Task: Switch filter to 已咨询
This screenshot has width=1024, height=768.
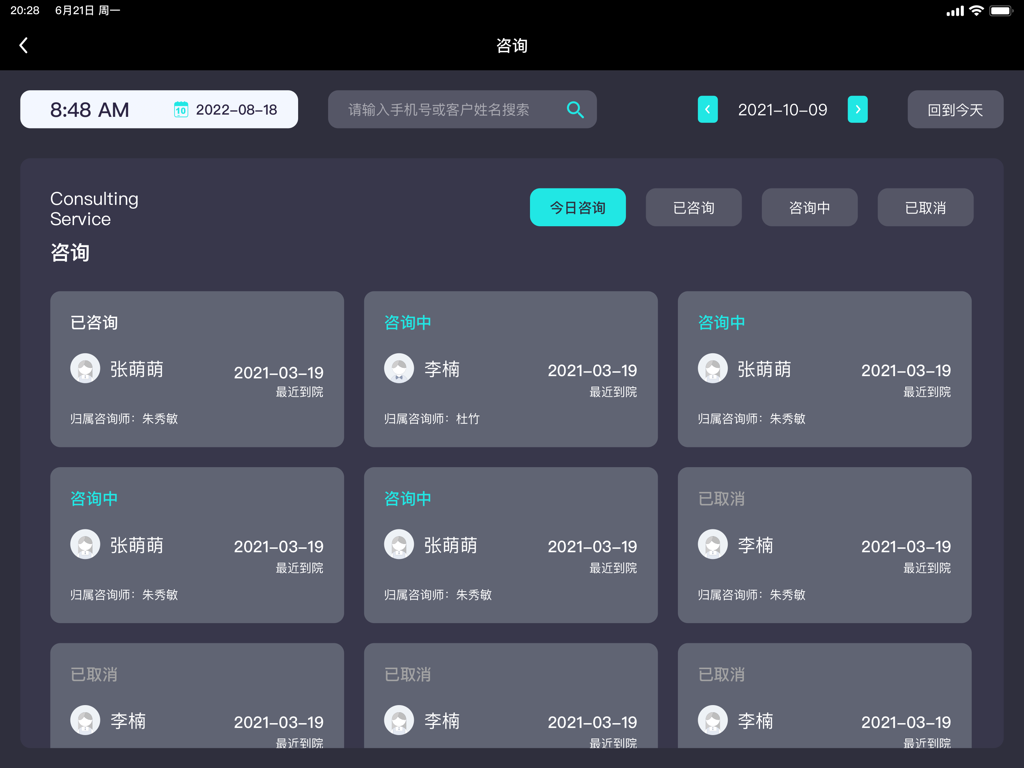Action: click(693, 207)
